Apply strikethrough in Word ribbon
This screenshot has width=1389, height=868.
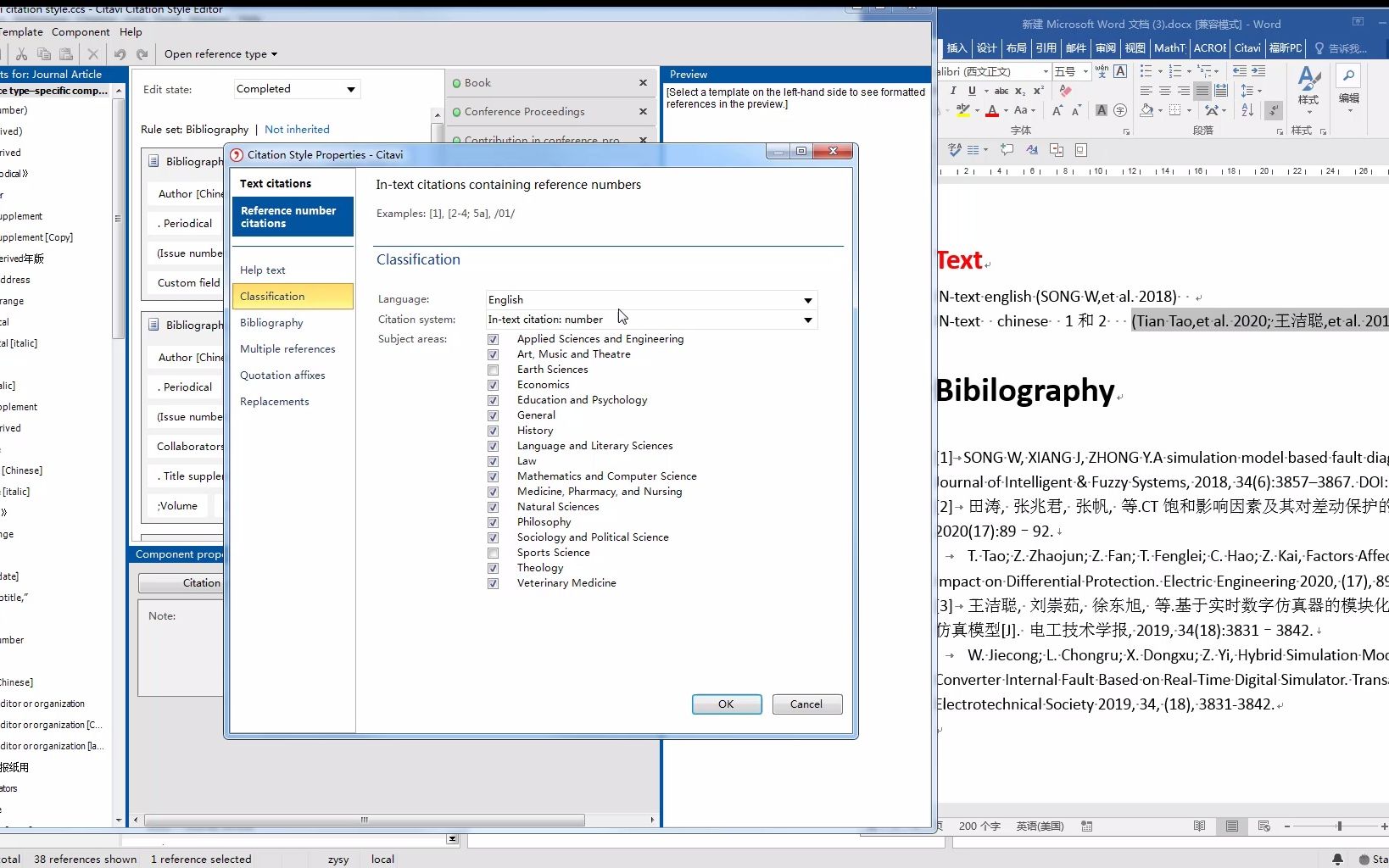pyautogui.click(x=1001, y=91)
